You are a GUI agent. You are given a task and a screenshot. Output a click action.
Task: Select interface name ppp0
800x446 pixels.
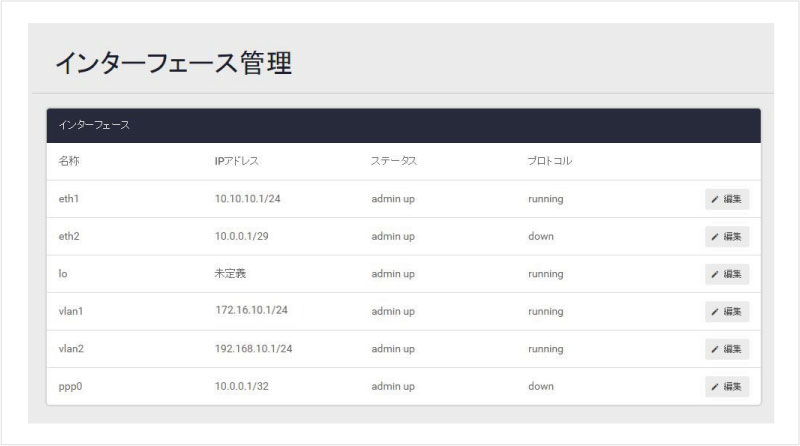pyautogui.click(x=70, y=386)
